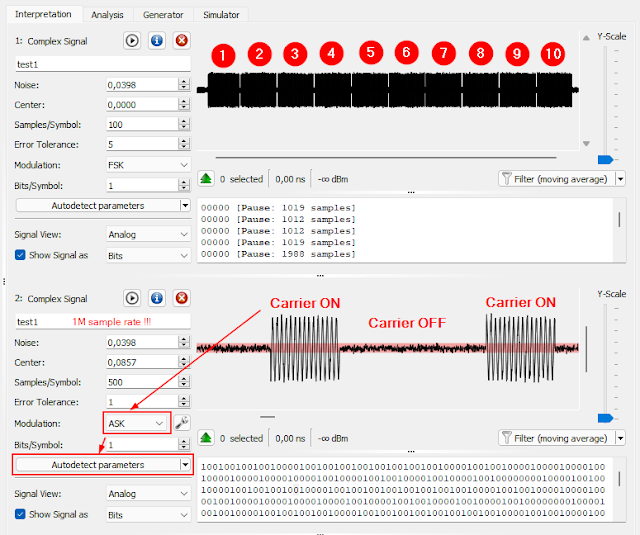
Task: Click scroll-down triangle beside signal 1 waveform
Action: pyautogui.click(x=586, y=143)
